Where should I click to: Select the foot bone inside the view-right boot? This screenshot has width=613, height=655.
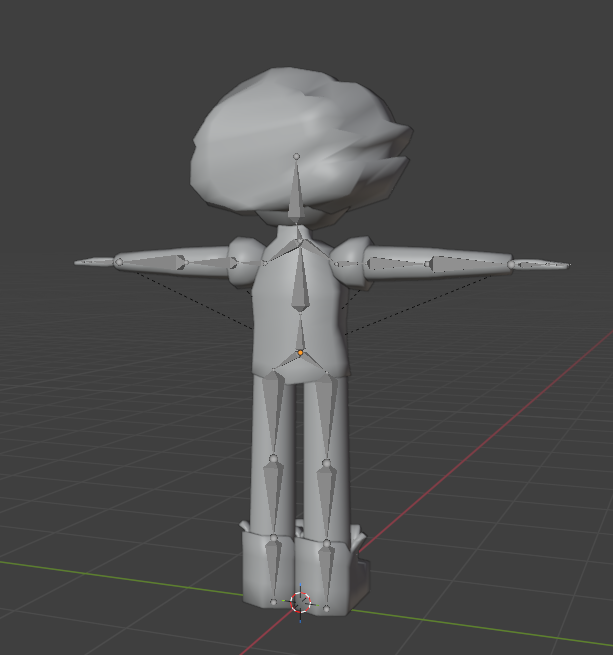click(327, 576)
